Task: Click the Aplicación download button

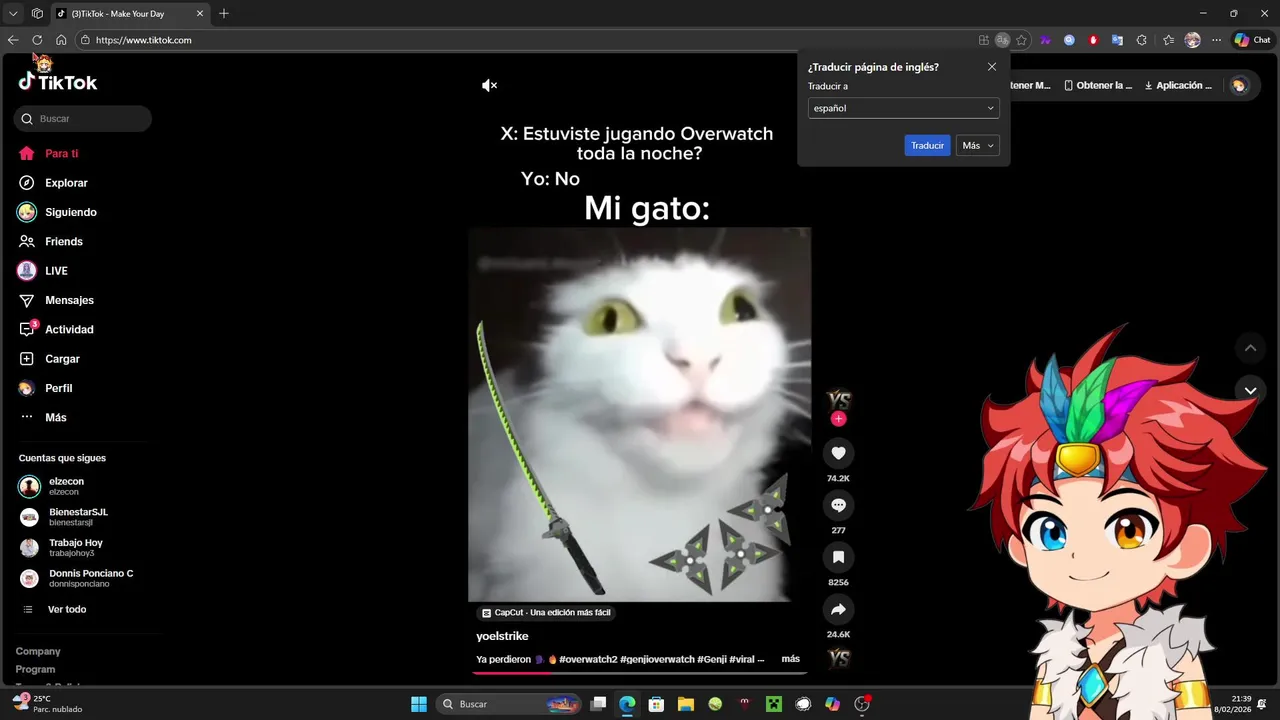Action: 1178,85
